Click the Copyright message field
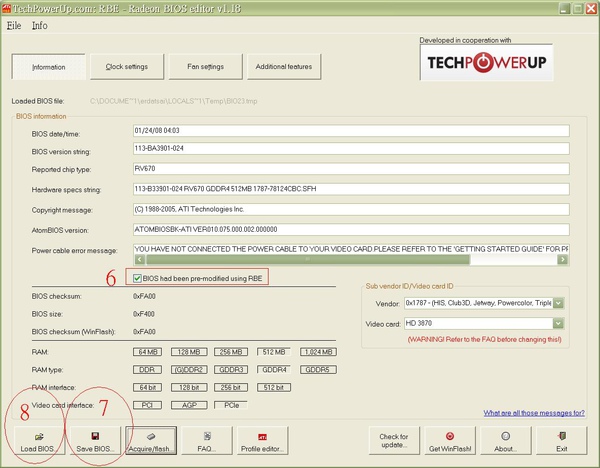 (x=351, y=209)
